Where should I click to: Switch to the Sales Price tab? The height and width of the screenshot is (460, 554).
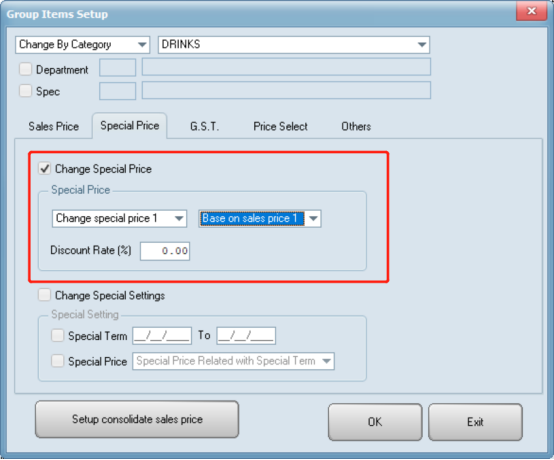coord(54,126)
